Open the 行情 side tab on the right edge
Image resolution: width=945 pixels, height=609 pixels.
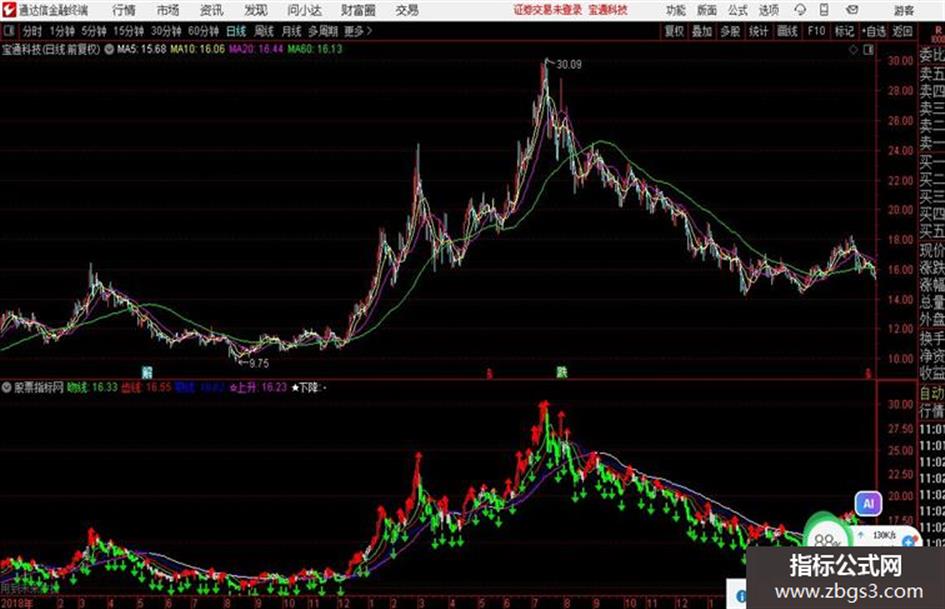click(932, 412)
